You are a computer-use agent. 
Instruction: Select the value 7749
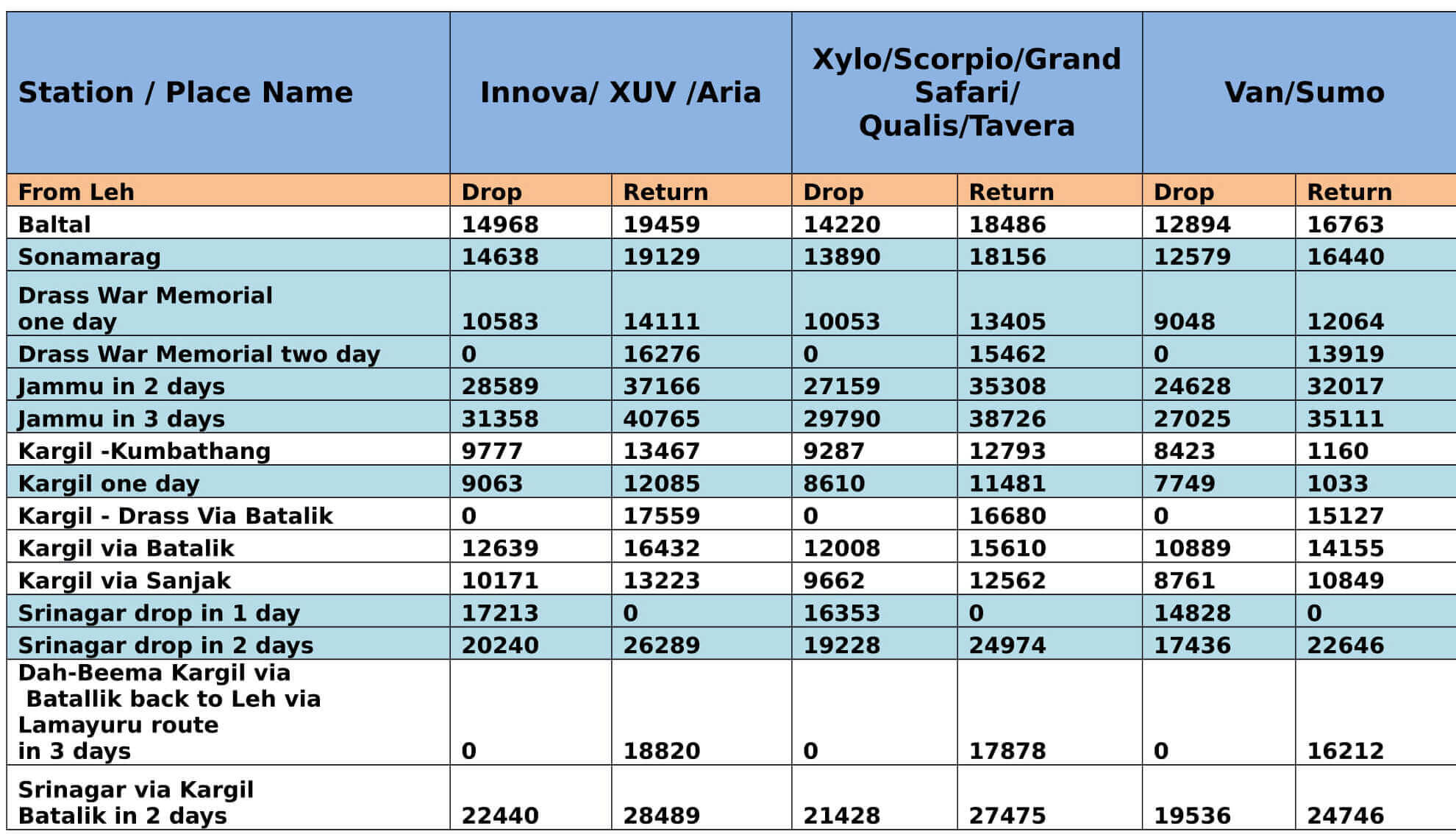(1184, 483)
